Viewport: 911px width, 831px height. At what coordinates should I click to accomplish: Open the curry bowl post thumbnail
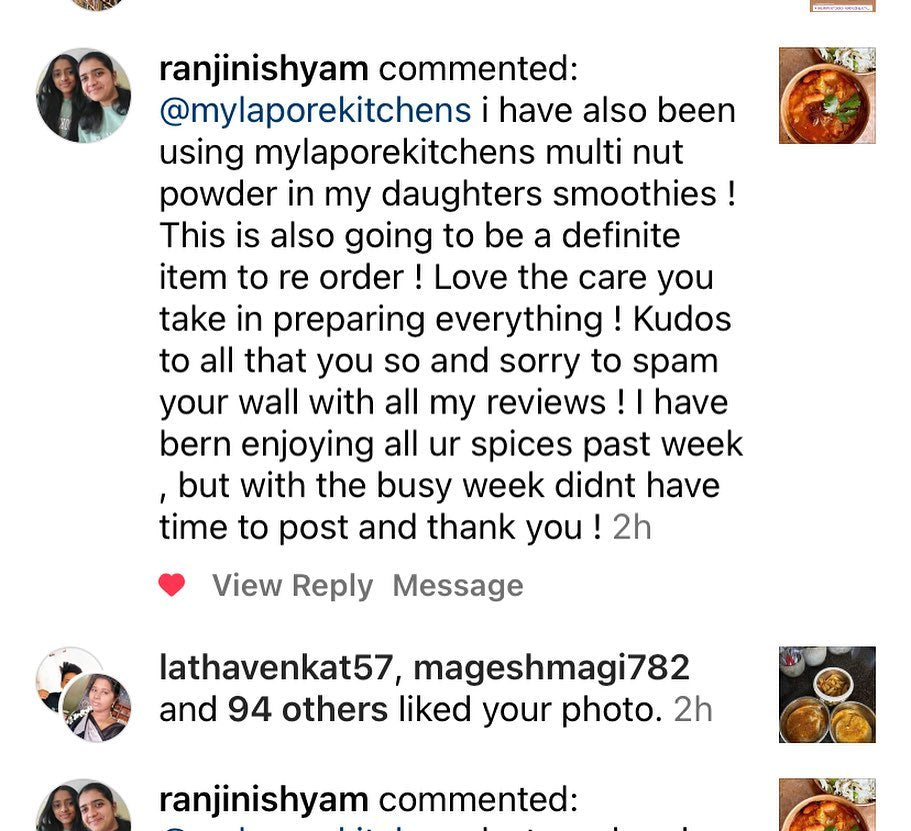tap(827, 95)
